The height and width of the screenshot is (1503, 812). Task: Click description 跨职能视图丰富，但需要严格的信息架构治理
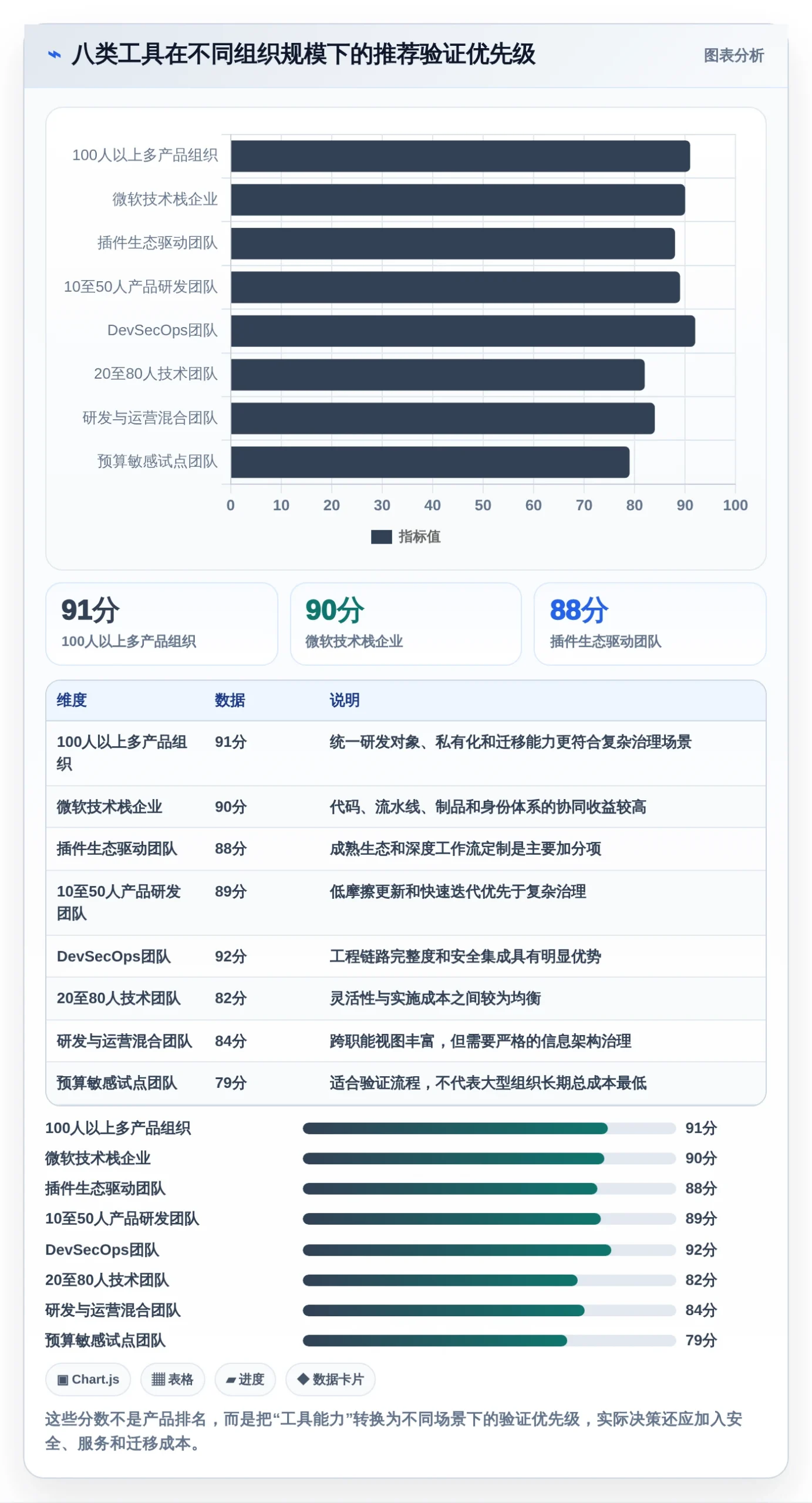[480, 1041]
